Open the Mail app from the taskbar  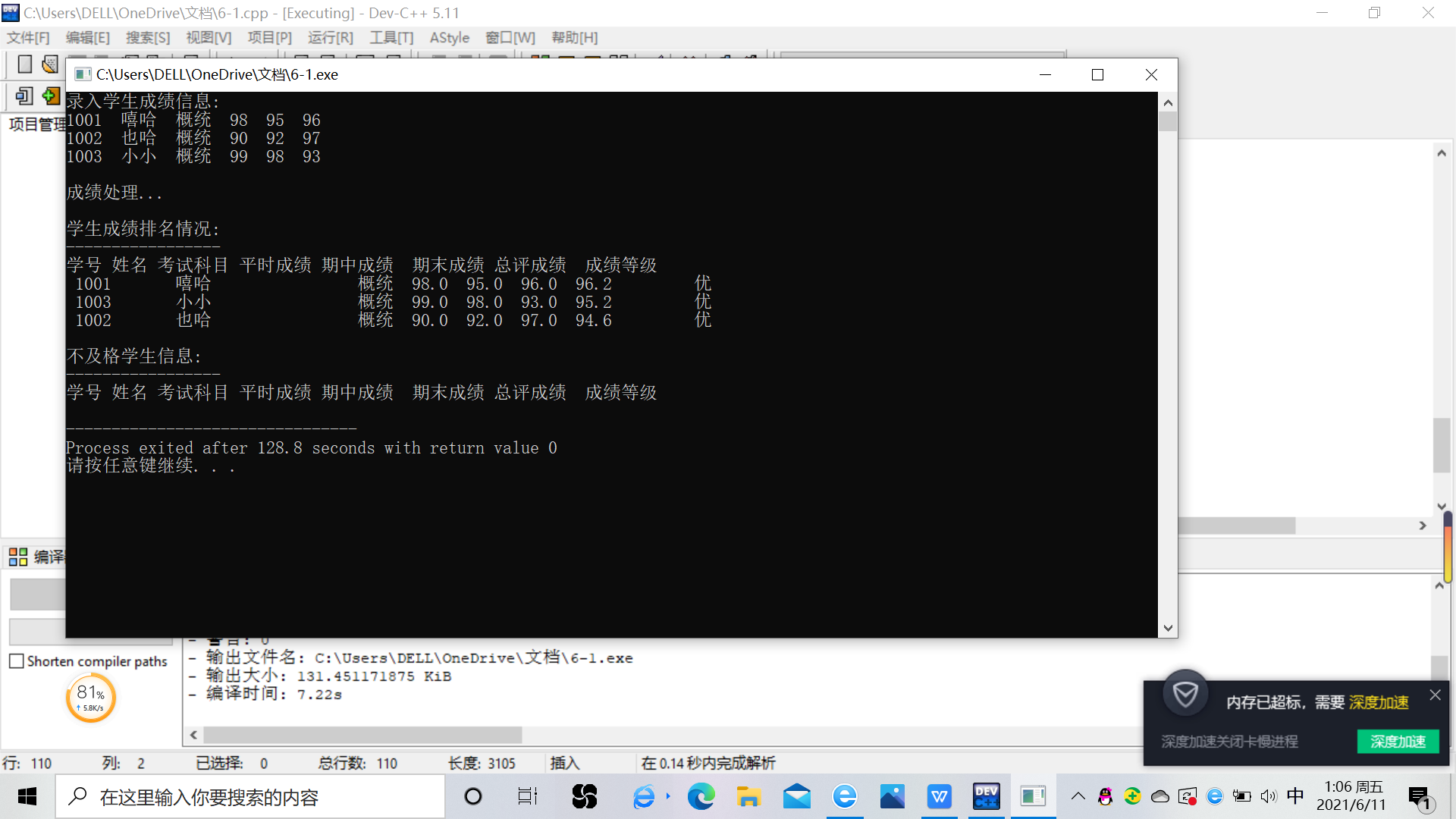[x=796, y=796]
